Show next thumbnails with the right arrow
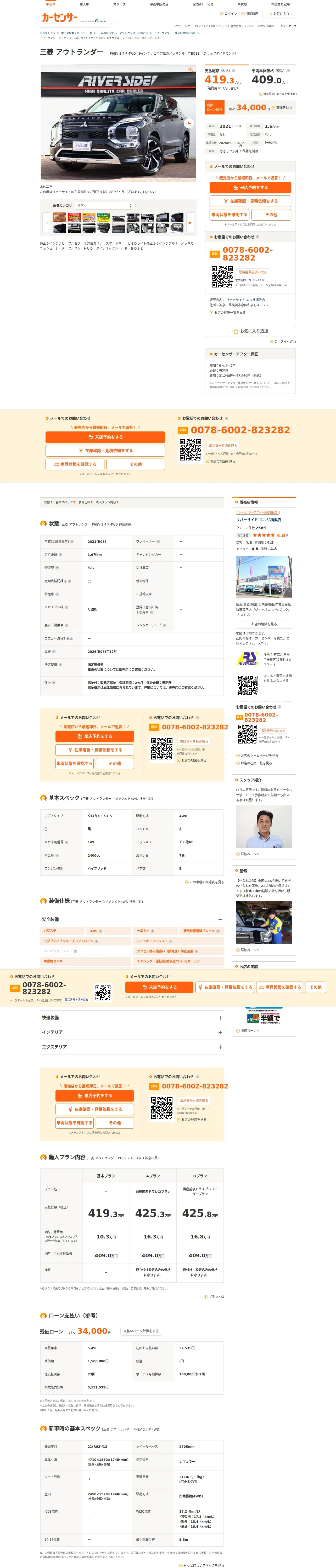 coord(190,223)
